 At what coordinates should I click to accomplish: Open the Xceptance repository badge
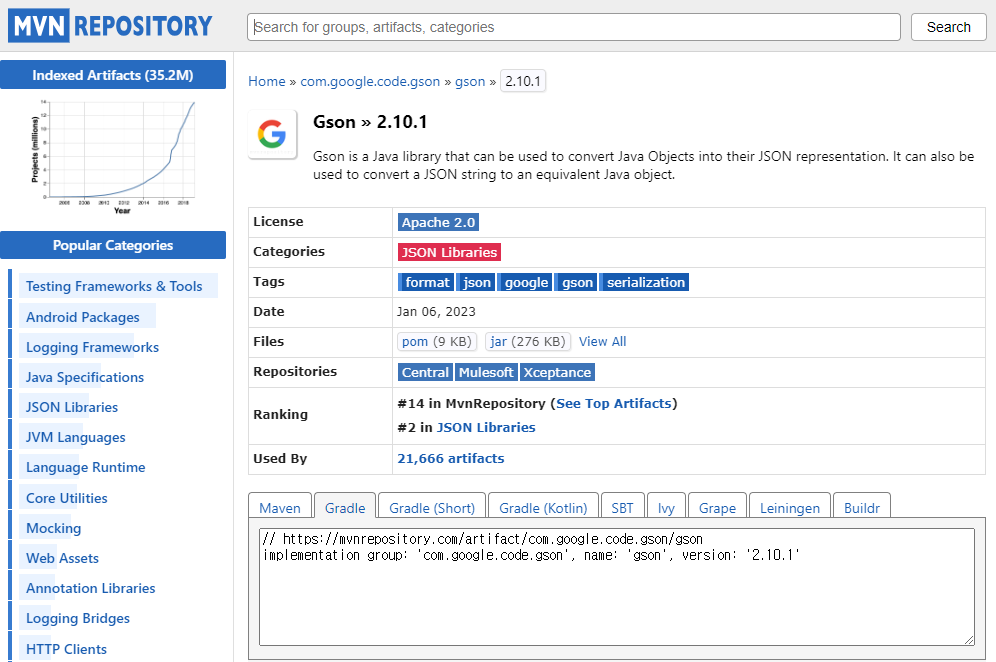[557, 372]
